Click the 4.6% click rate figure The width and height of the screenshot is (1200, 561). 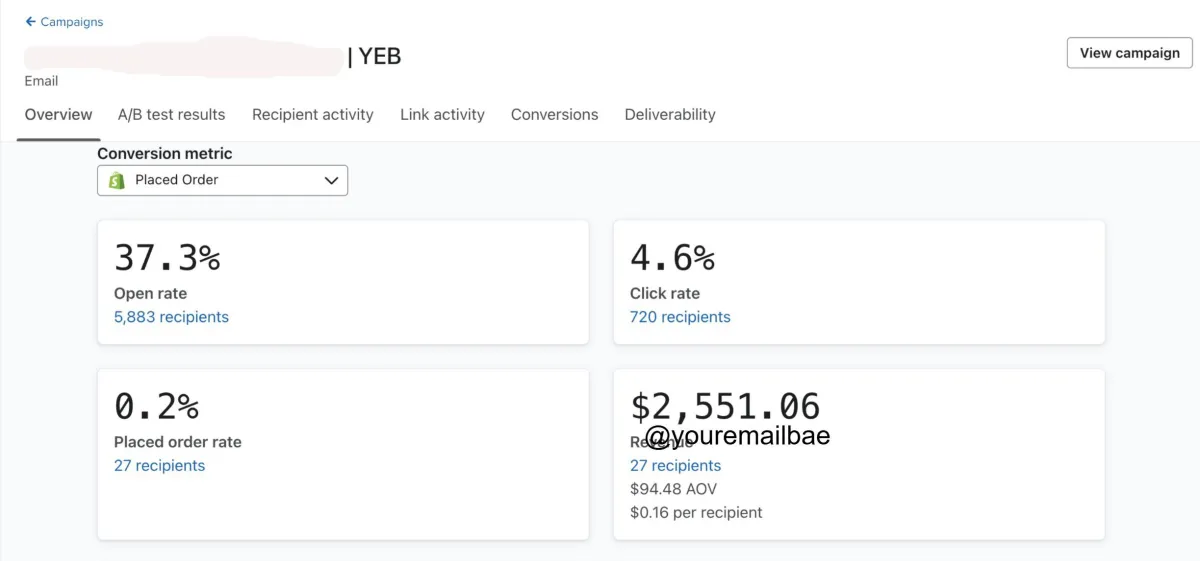[x=672, y=258]
